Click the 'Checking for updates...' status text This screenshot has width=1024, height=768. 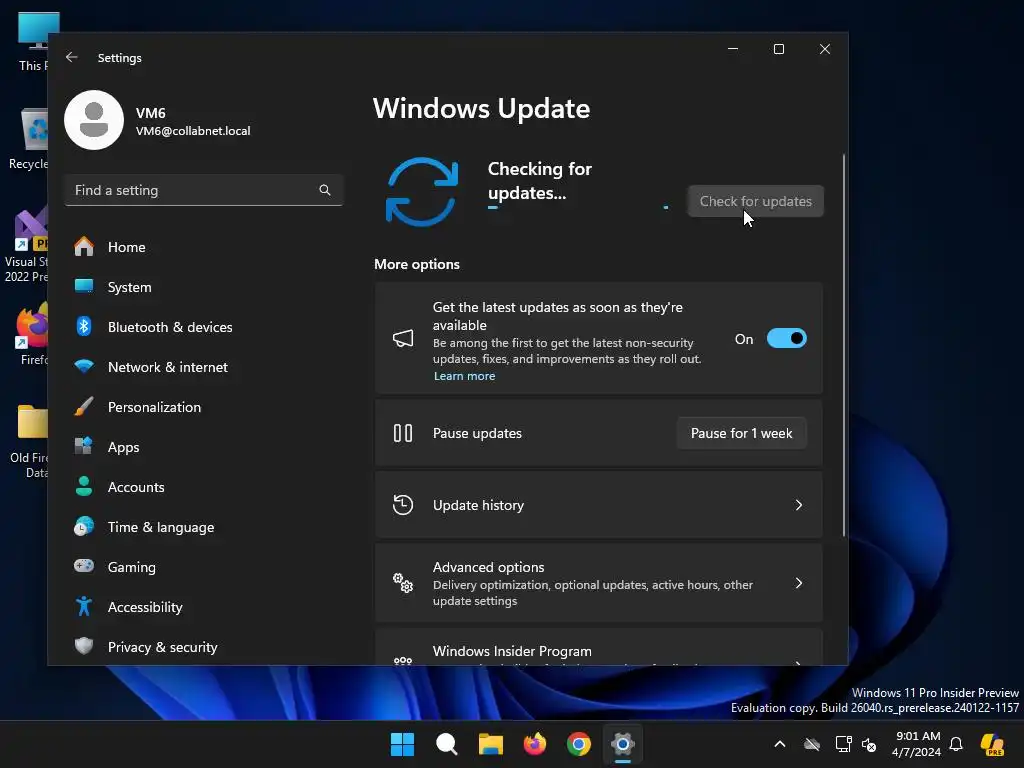(539, 181)
